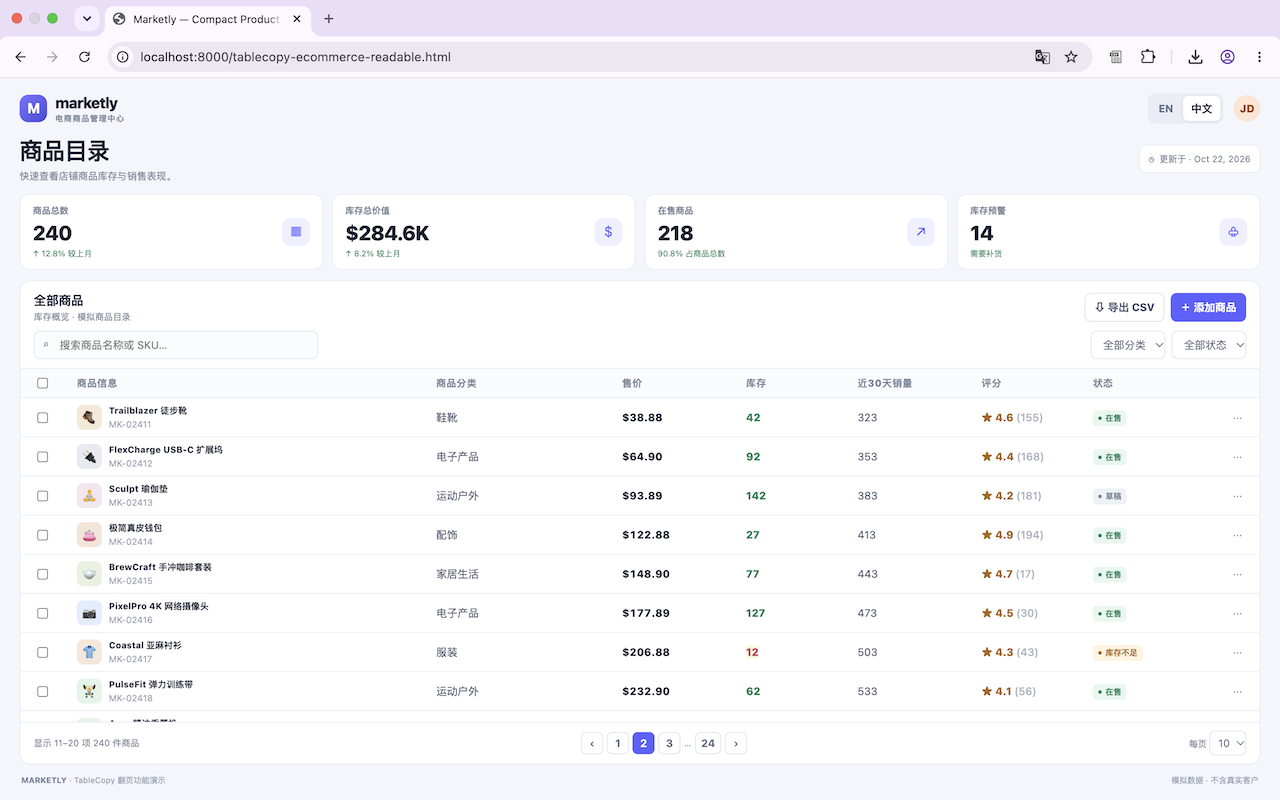Image resolution: width=1280 pixels, height=800 pixels.
Task: Click the 库存预警 card icon
Action: pos(1233,232)
